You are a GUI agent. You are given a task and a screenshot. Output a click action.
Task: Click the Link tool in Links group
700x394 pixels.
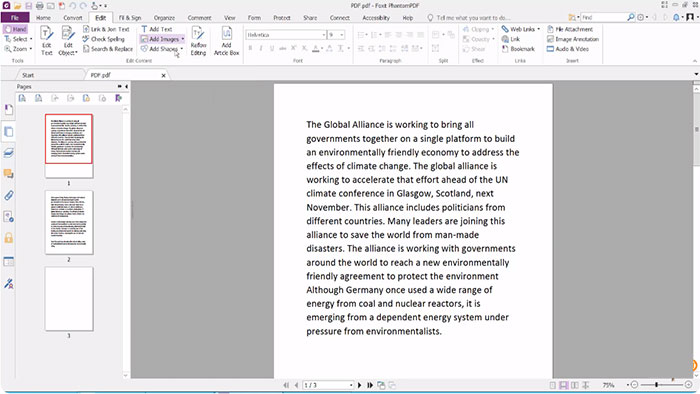point(511,39)
